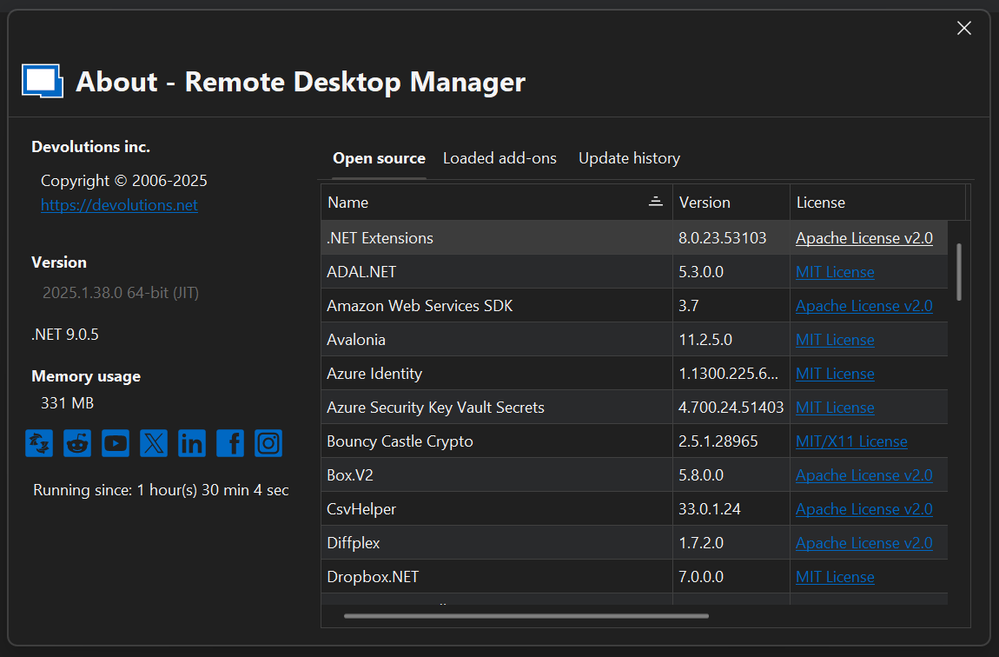Select the Bouncy Castle Crypto row
The width and height of the screenshot is (999, 657).
634,441
